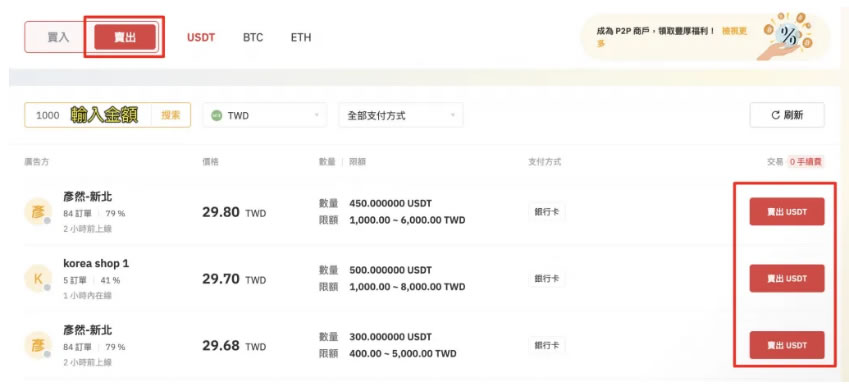This screenshot has height=385, width=849.
Task: Click 賣出 USDT for the 29.68 TWD offer
Action: pyautogui.click(x=787, y=345)
